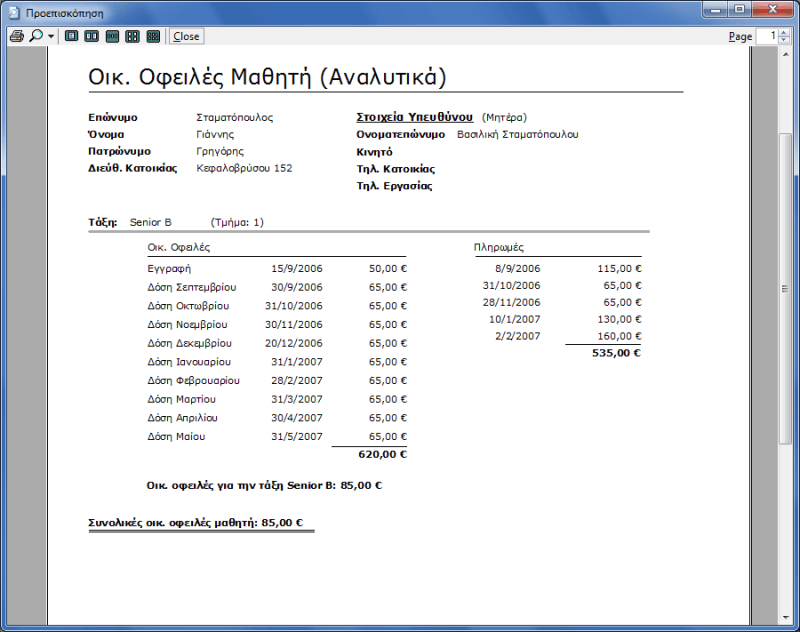
Task: Switch to single page view
Action: [x=71, y=36]
